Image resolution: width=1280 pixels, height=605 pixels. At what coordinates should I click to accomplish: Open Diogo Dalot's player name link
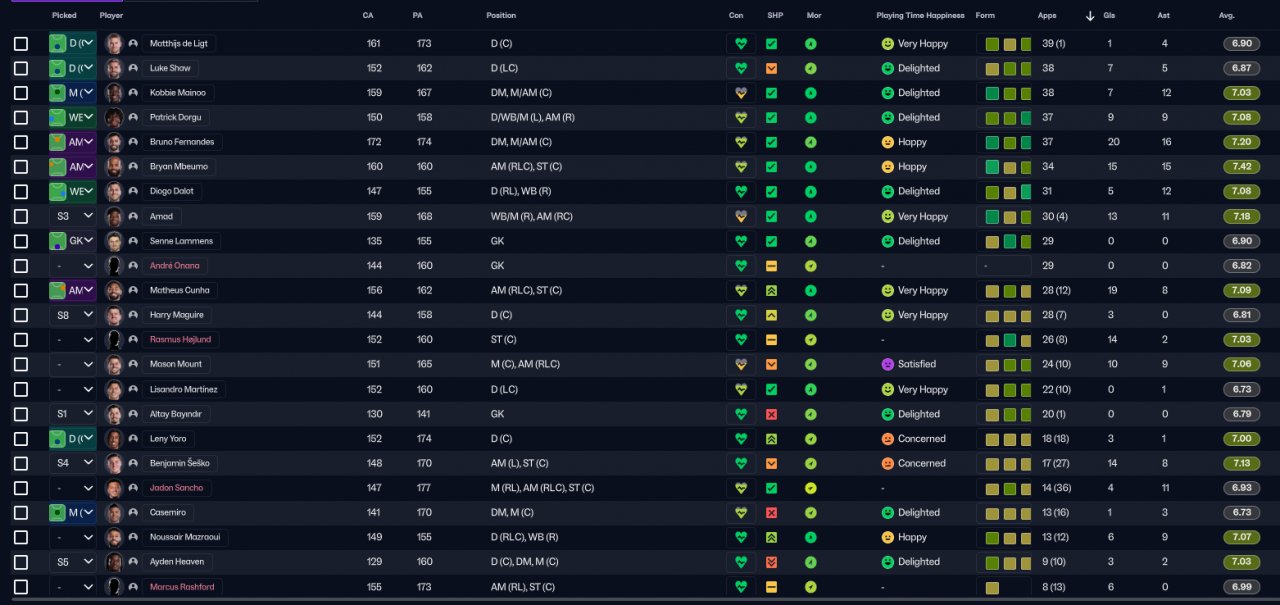(171, 191)
